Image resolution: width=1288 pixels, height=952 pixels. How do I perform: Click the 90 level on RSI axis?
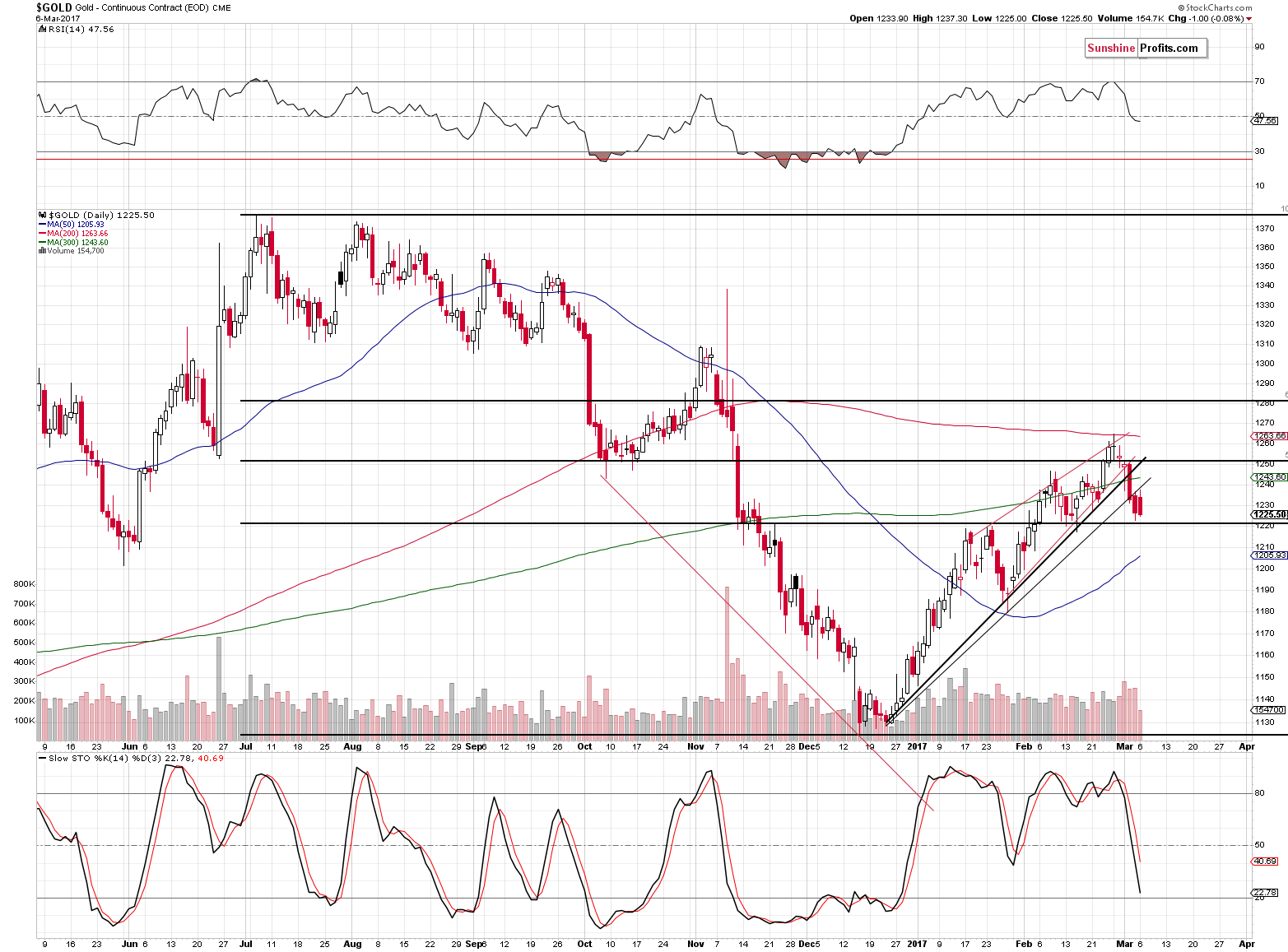click(1260, 47)
